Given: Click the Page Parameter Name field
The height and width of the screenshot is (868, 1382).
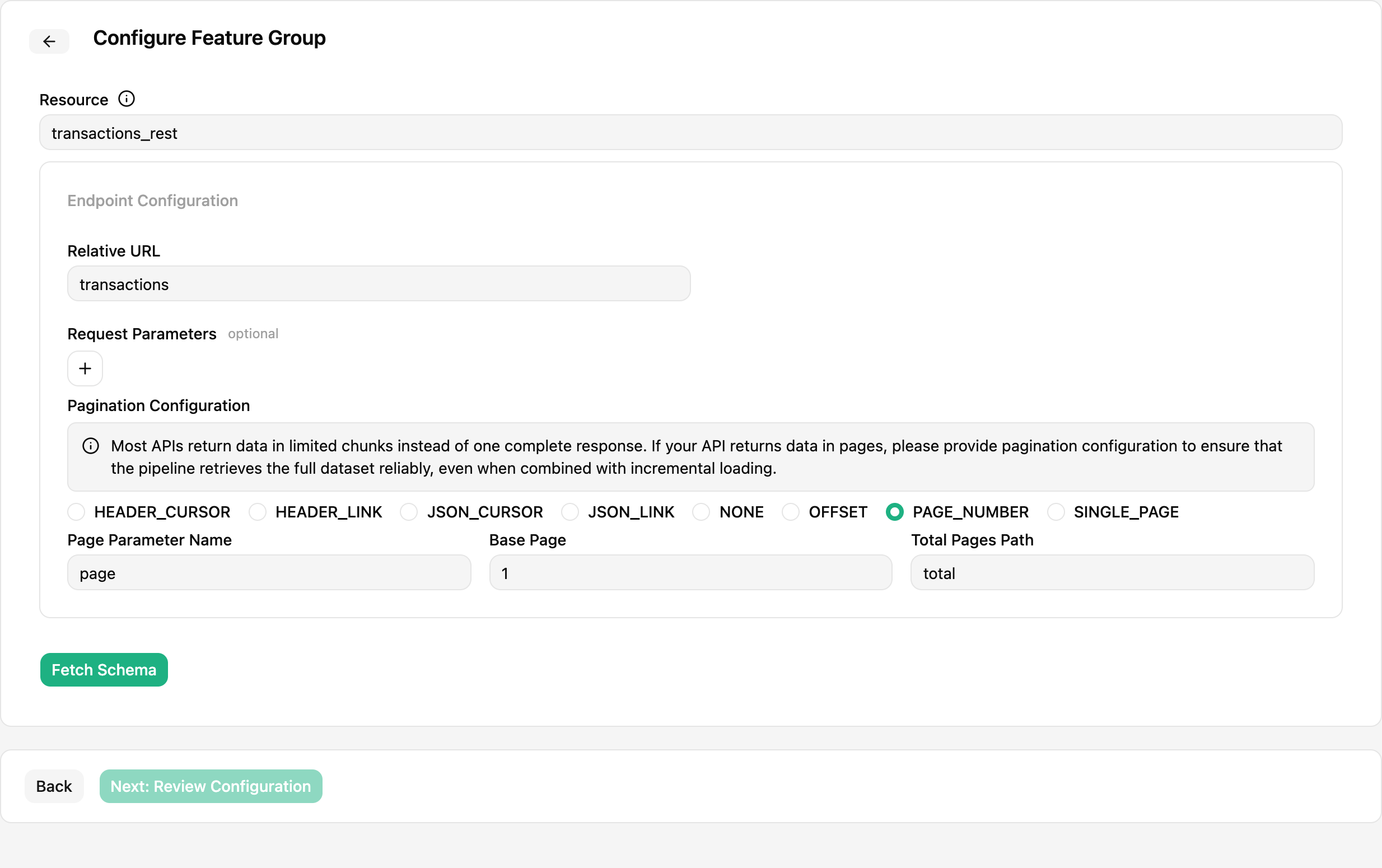Looking at the screenshot, I should pos(269,573).
